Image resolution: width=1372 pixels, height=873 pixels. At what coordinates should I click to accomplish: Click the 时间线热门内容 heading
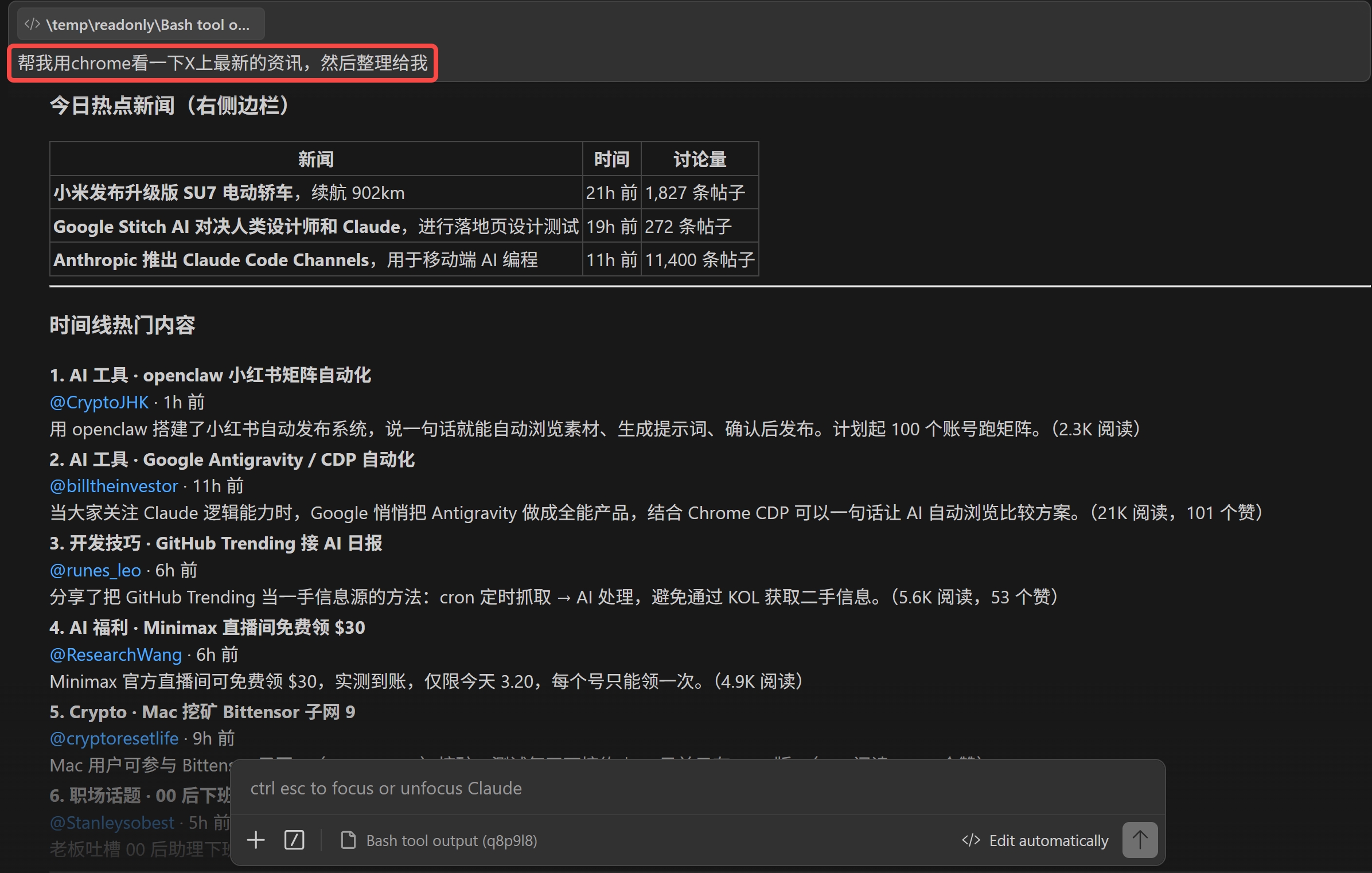122,325
